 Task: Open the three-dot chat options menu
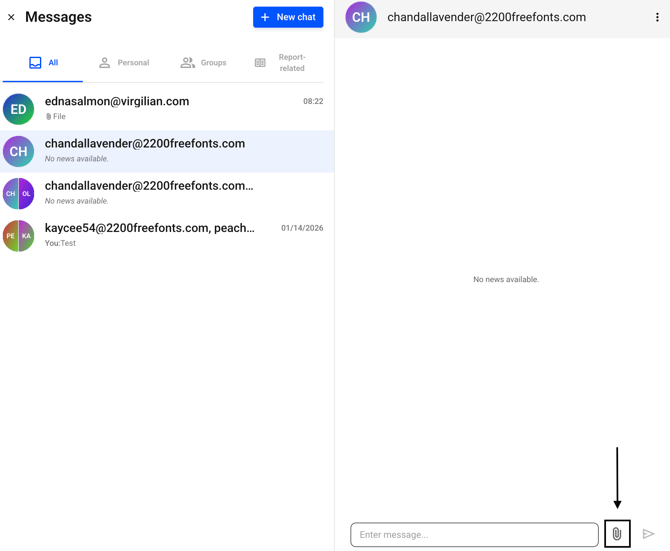pyautogui.click(x=657, y=17)
